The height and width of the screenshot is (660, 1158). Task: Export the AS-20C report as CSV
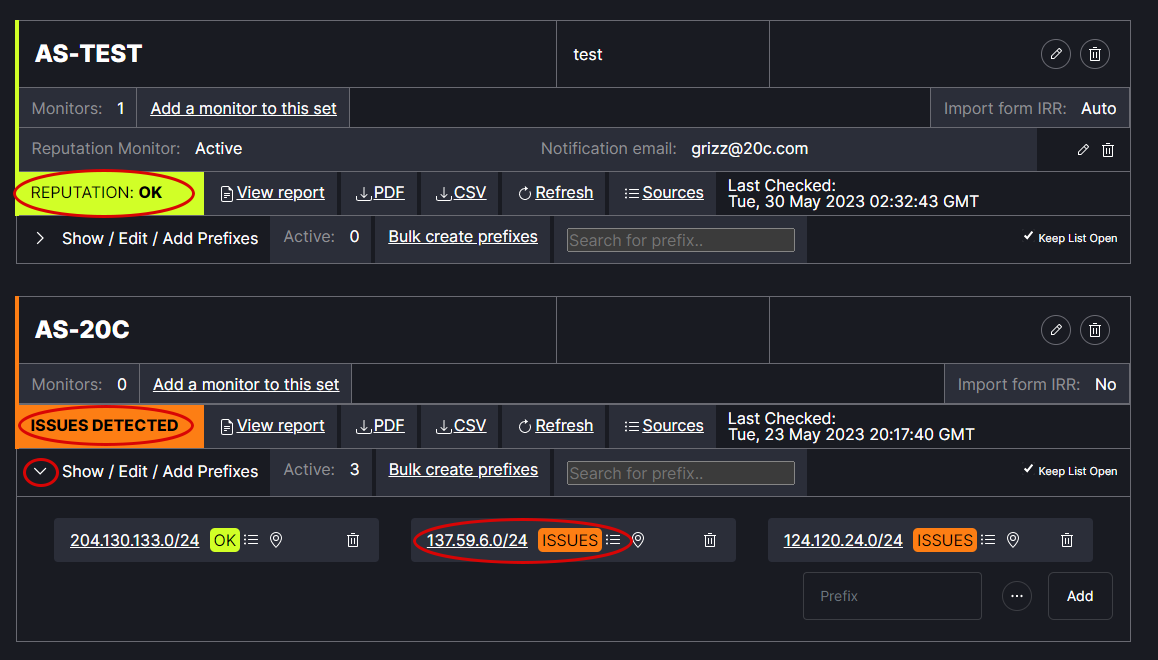pos(461,426)
